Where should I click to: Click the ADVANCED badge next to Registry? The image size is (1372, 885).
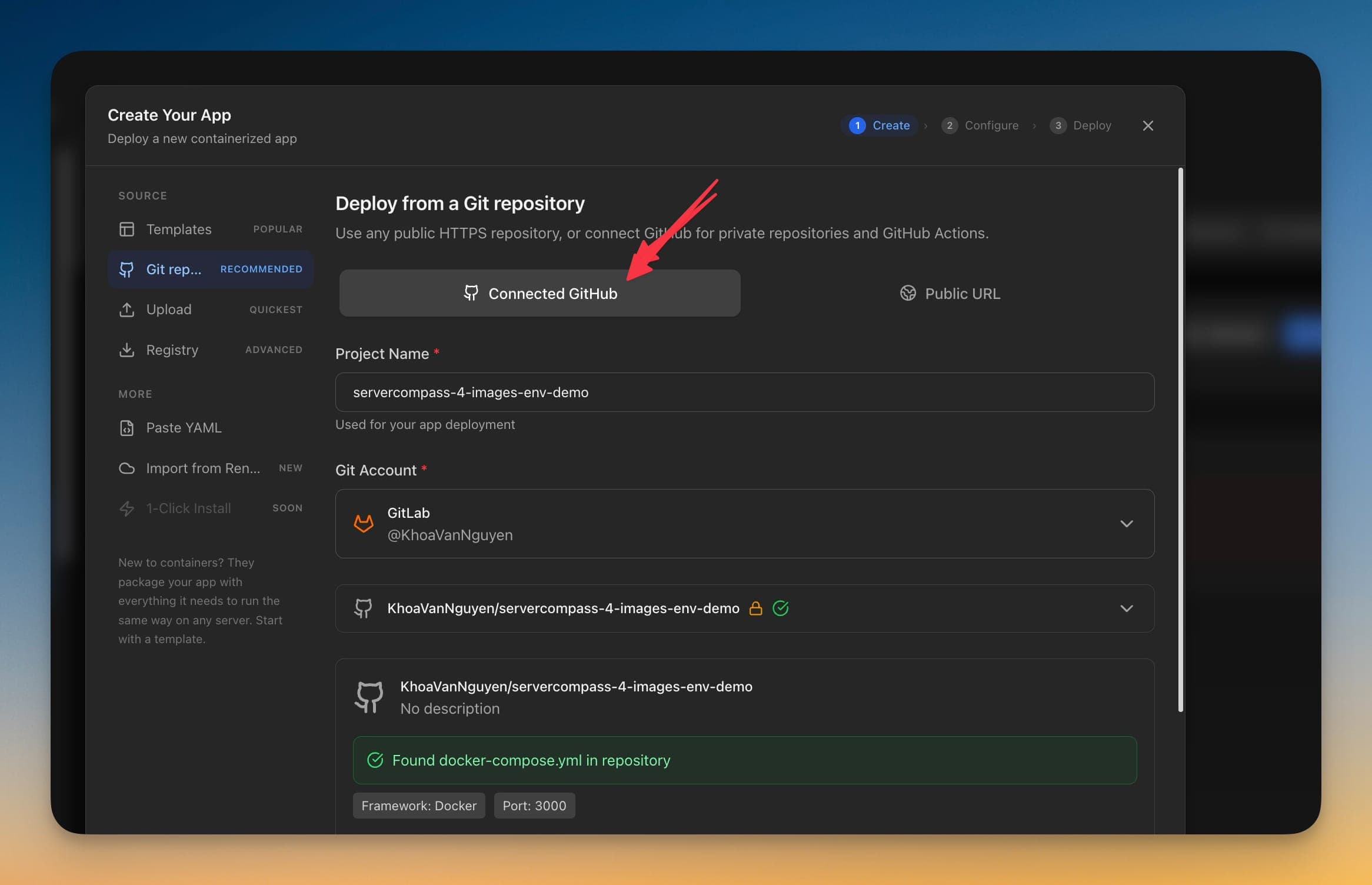click(274, 350)
